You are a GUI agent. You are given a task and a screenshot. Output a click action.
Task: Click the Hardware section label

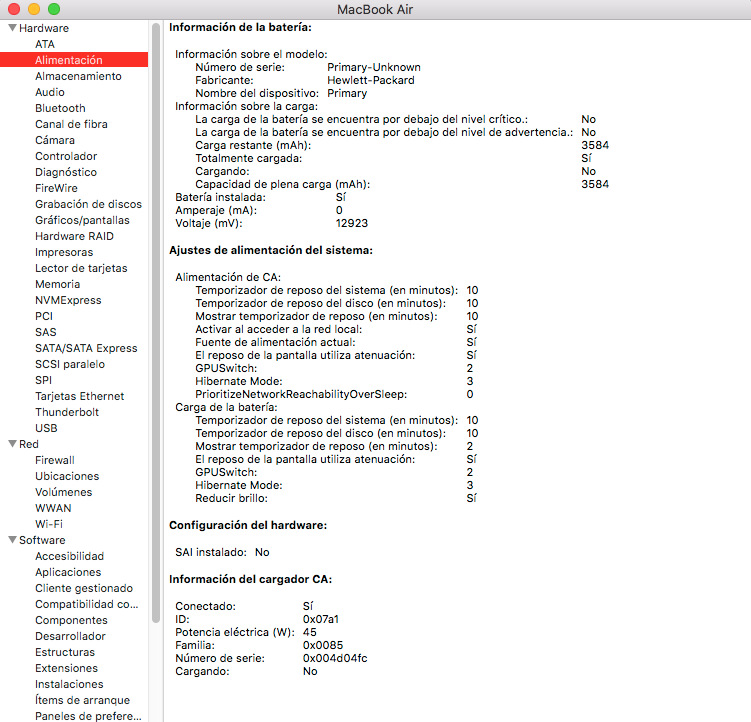44,28
